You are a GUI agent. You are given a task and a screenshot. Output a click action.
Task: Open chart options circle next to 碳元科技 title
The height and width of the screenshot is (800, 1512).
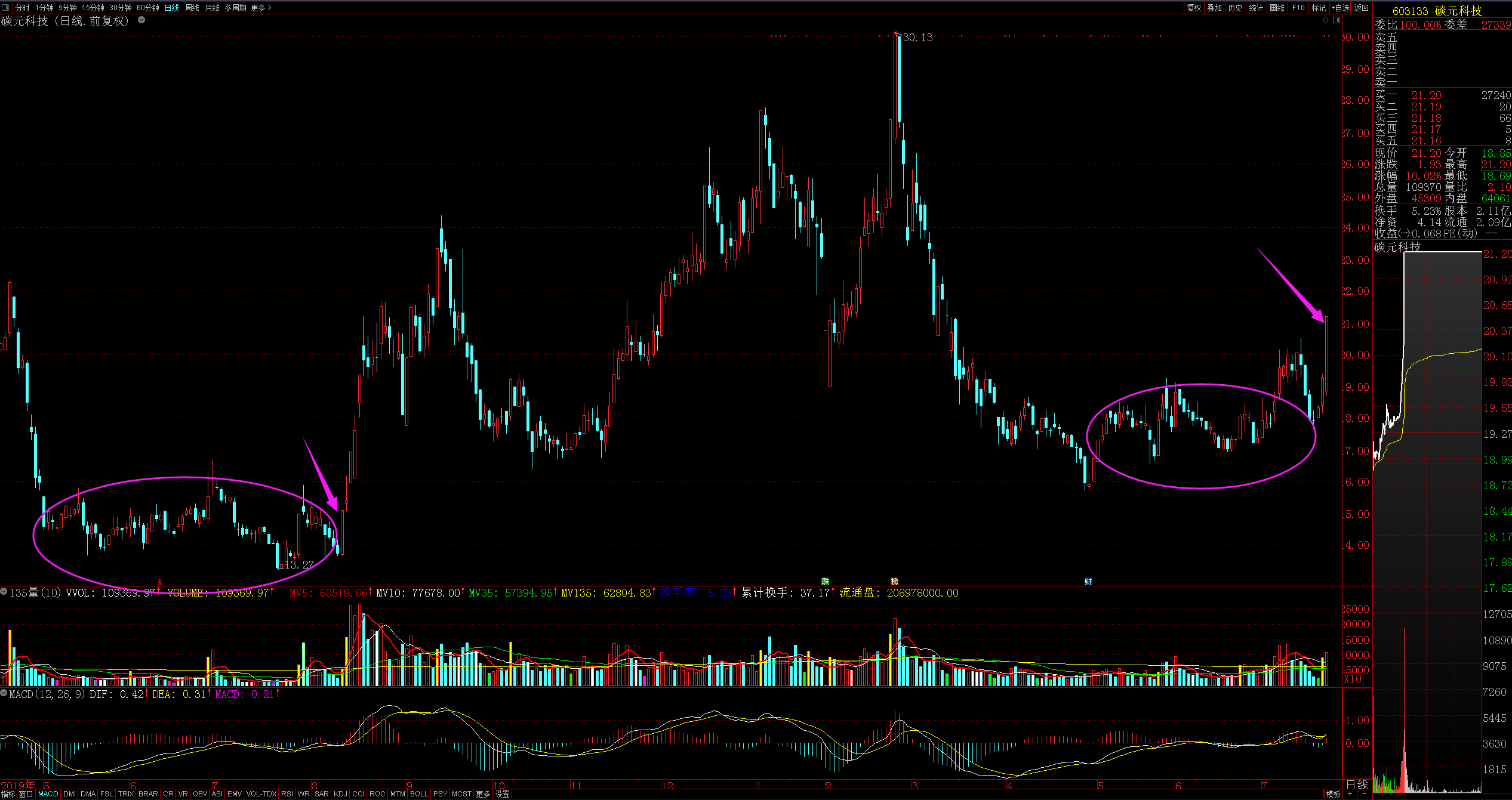(x=141, y=20)
